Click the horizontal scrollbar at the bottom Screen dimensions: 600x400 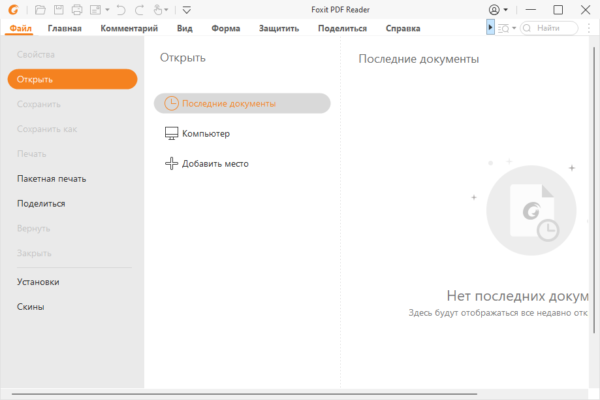pos(244,394)
